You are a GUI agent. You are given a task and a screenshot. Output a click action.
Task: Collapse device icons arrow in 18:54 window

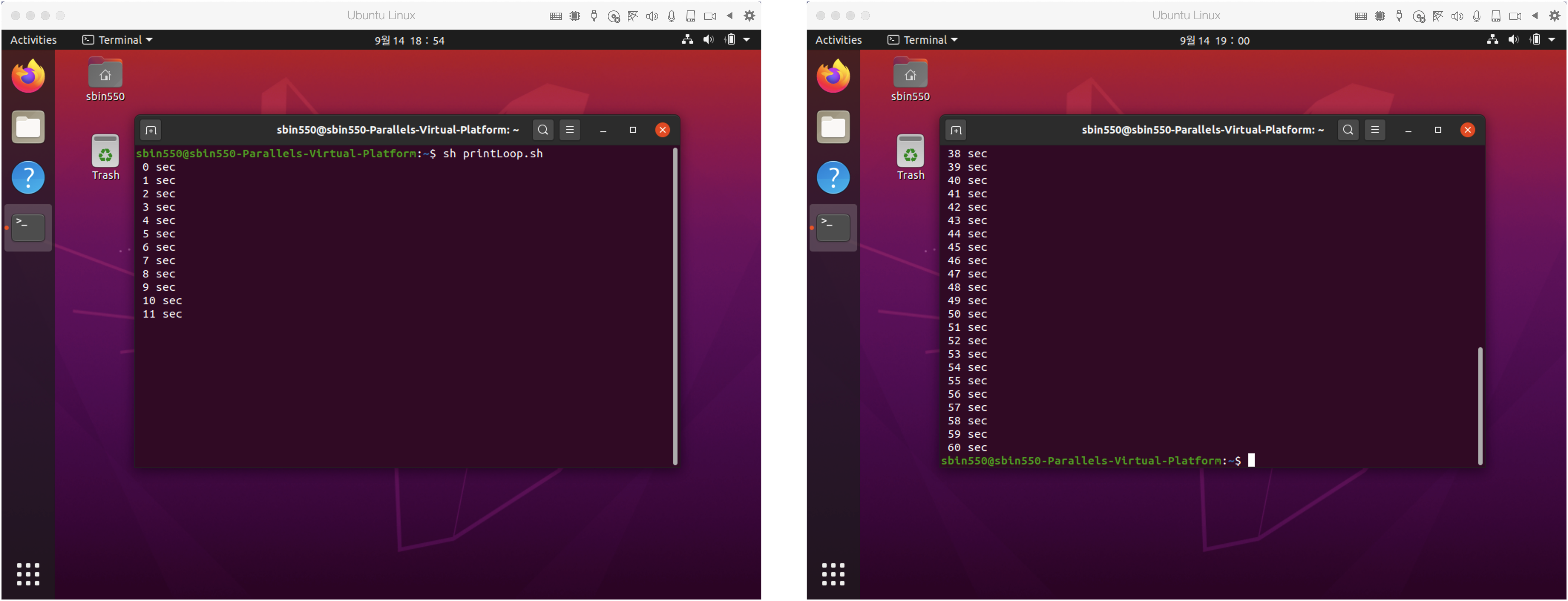(x=729, y=16)
